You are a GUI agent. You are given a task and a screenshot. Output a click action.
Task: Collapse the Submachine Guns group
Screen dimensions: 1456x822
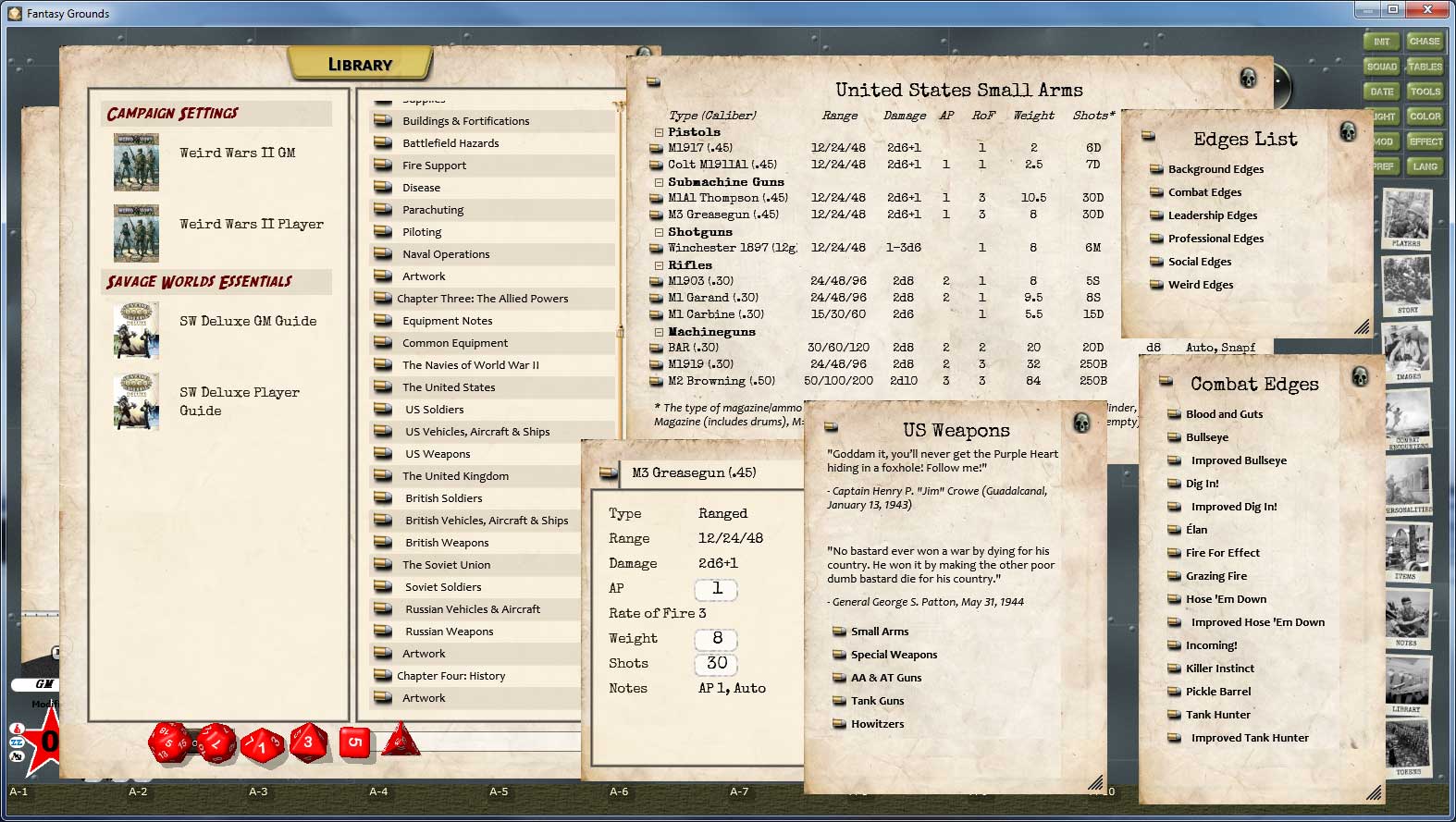coord(659,182)
